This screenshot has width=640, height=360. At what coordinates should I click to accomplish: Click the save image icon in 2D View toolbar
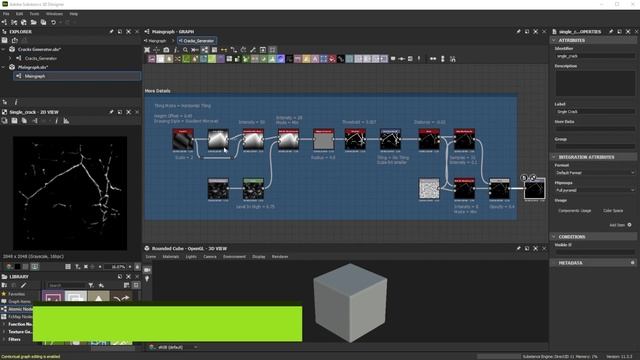click(x=14, y=121)
